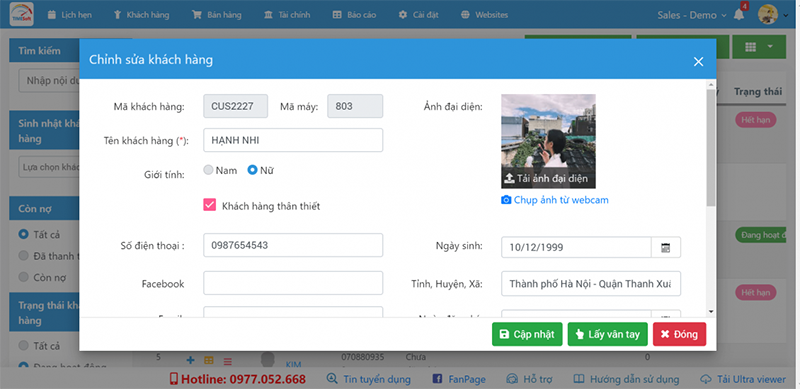This screenshot has height=389, width=800.
Task: Click Tải Ultra viewer download link
Action: [743, 379]
